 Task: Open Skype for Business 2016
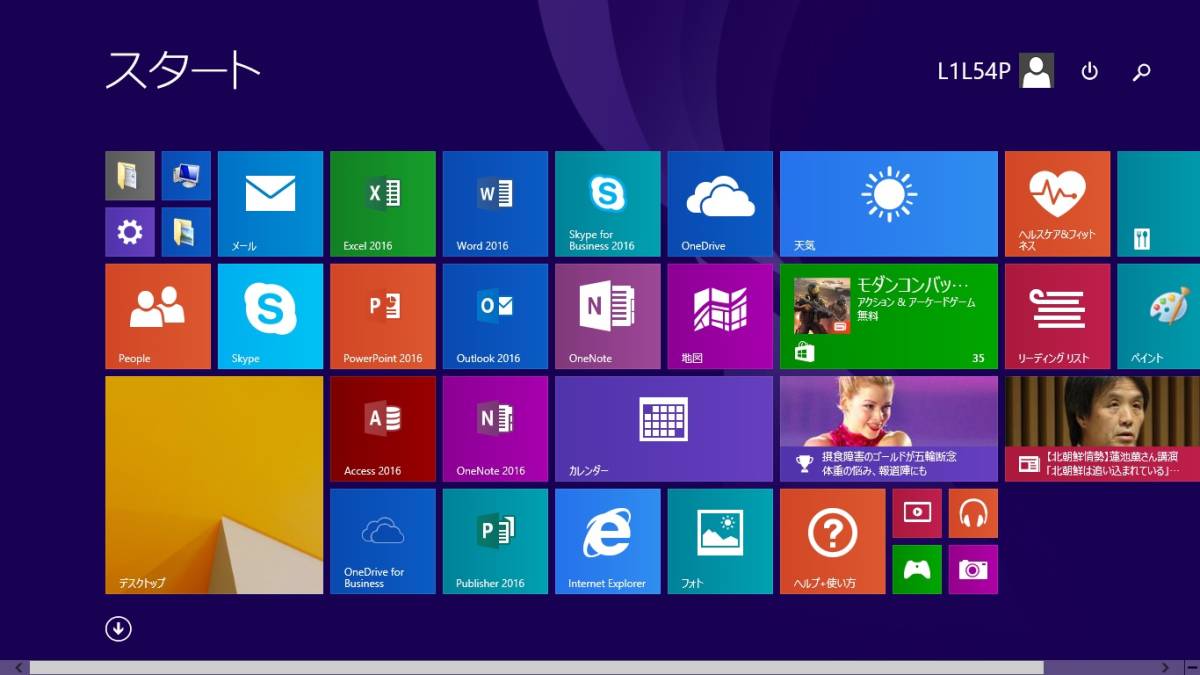(x=607, y=204)
